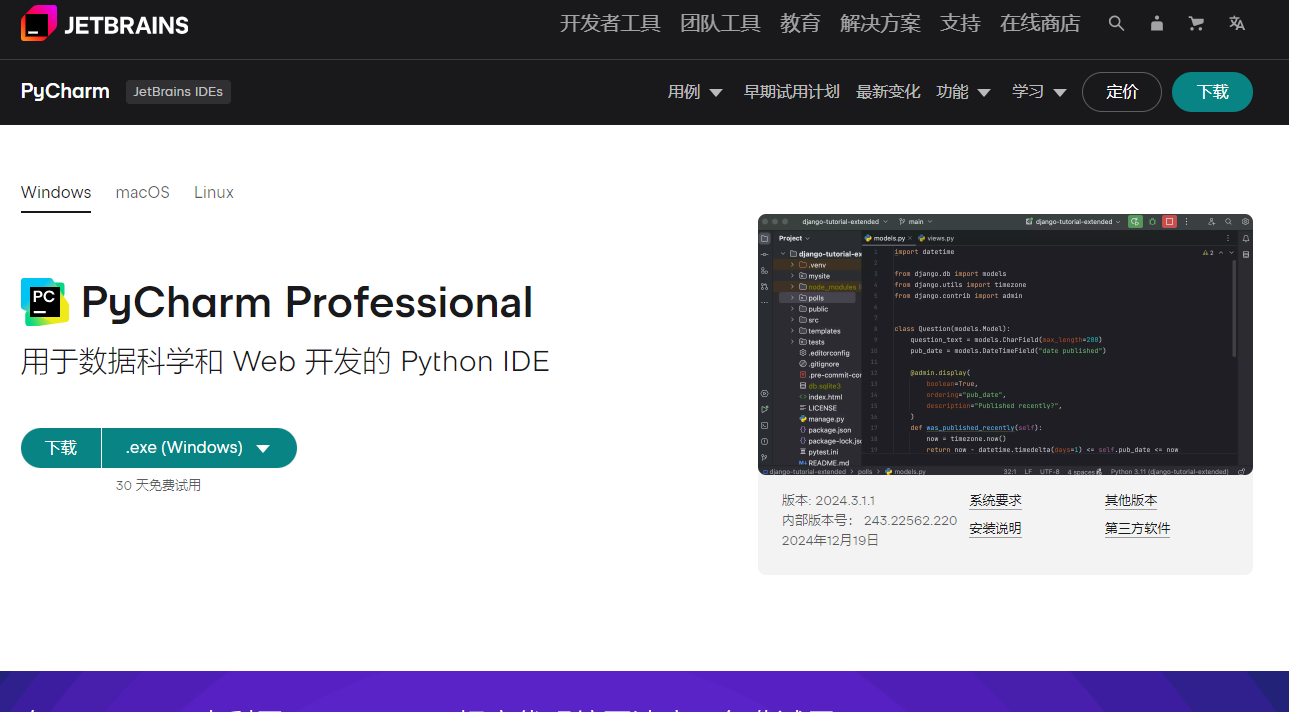
Task: Click the 版本: 2024.3.1.1 text
Action: (829, 500)
